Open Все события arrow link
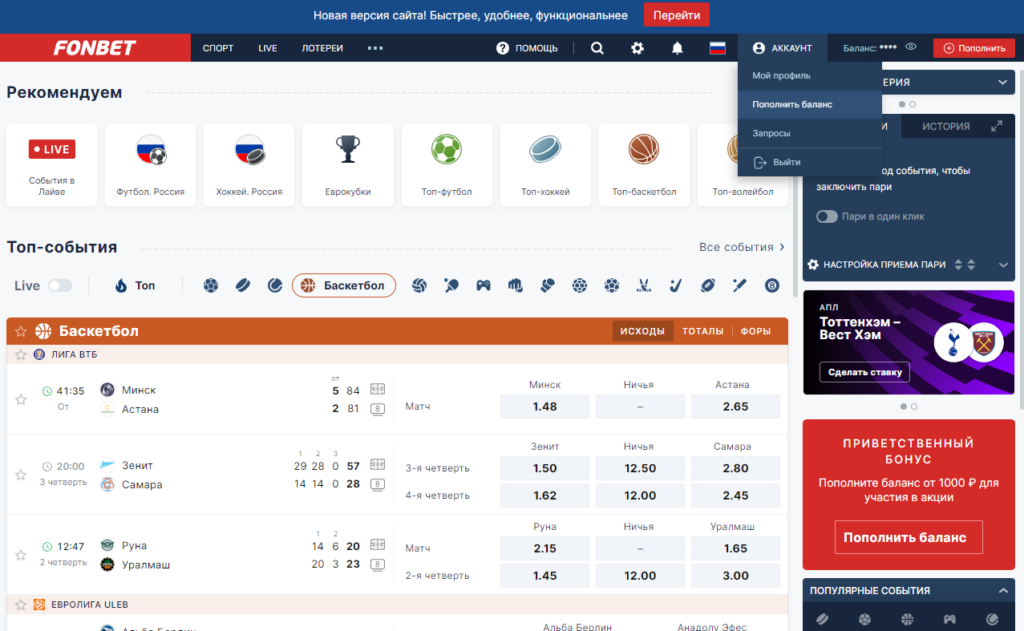This screenshot has width=1024, height=631. coord(742,247)
